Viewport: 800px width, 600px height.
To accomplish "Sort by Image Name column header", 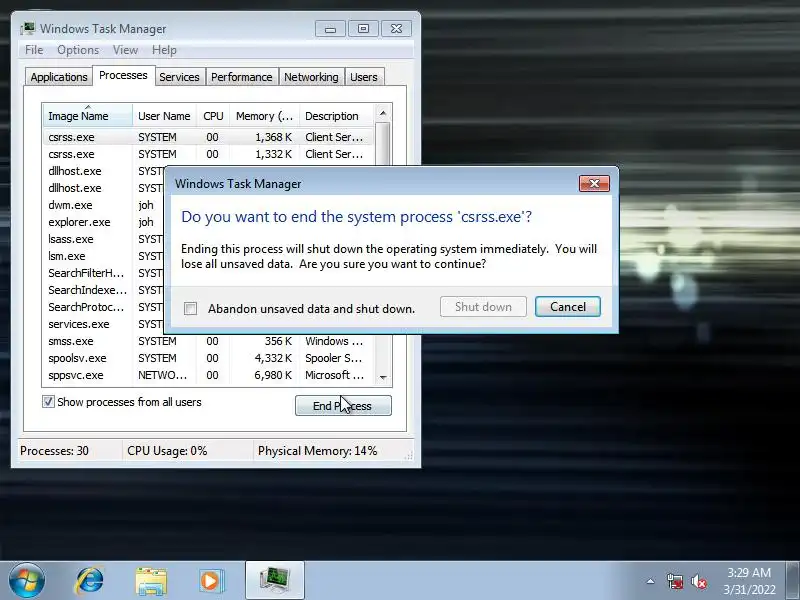I will (88, 116).
